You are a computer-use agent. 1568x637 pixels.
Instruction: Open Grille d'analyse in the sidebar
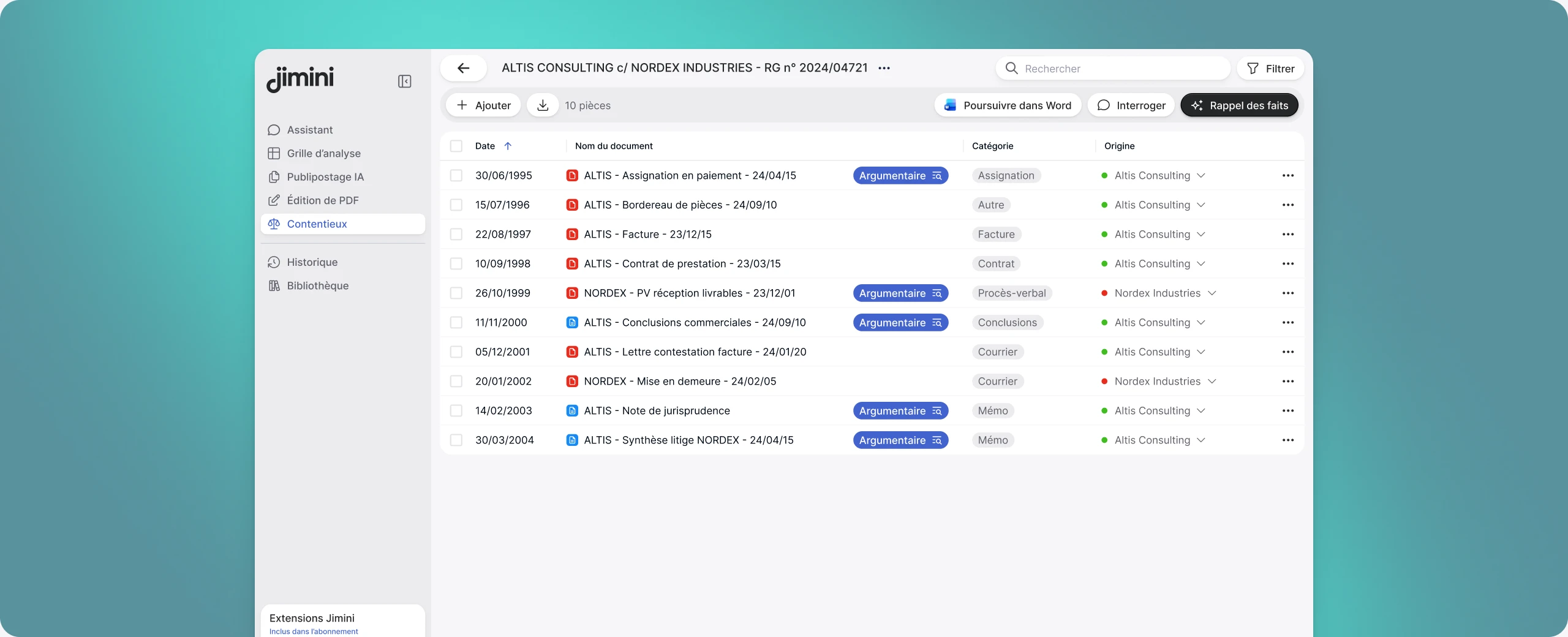[x=343, y=153]
